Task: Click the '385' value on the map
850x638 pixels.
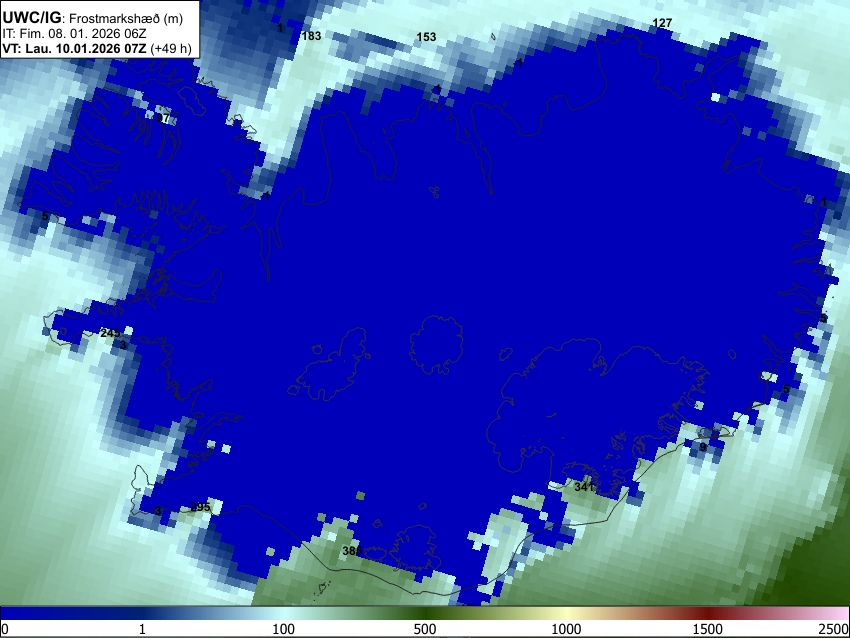Action: click(352, 551)
